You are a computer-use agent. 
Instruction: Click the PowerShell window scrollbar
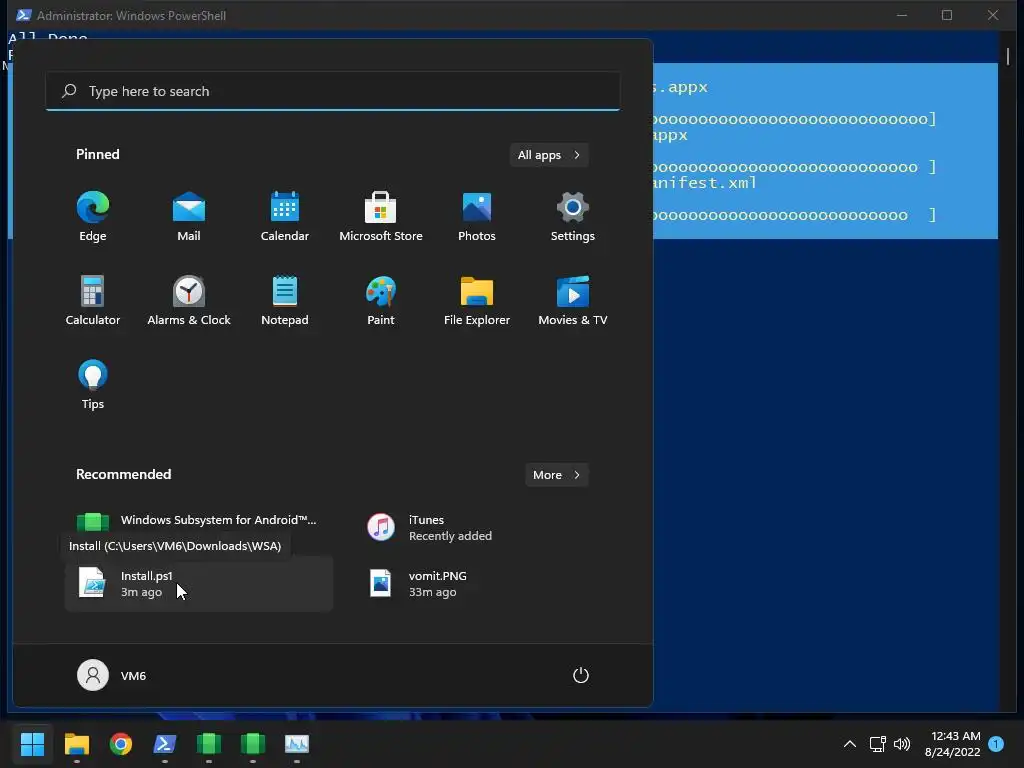pos(1008,57)
